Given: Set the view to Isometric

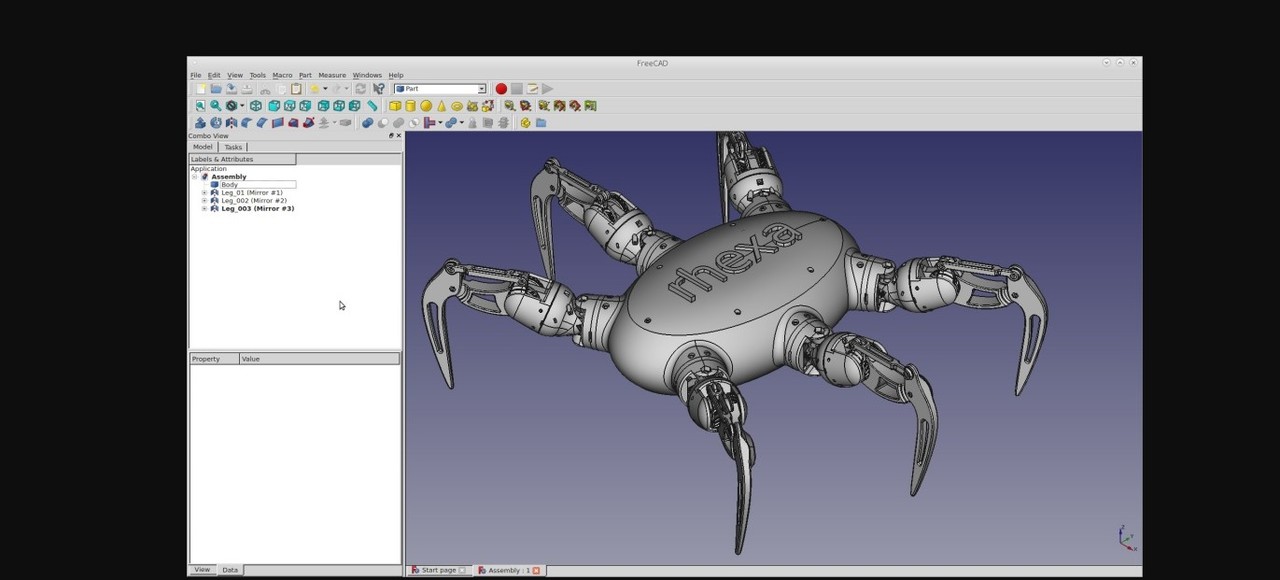Looking at the screenshot, I should click(x=255, y=105).
